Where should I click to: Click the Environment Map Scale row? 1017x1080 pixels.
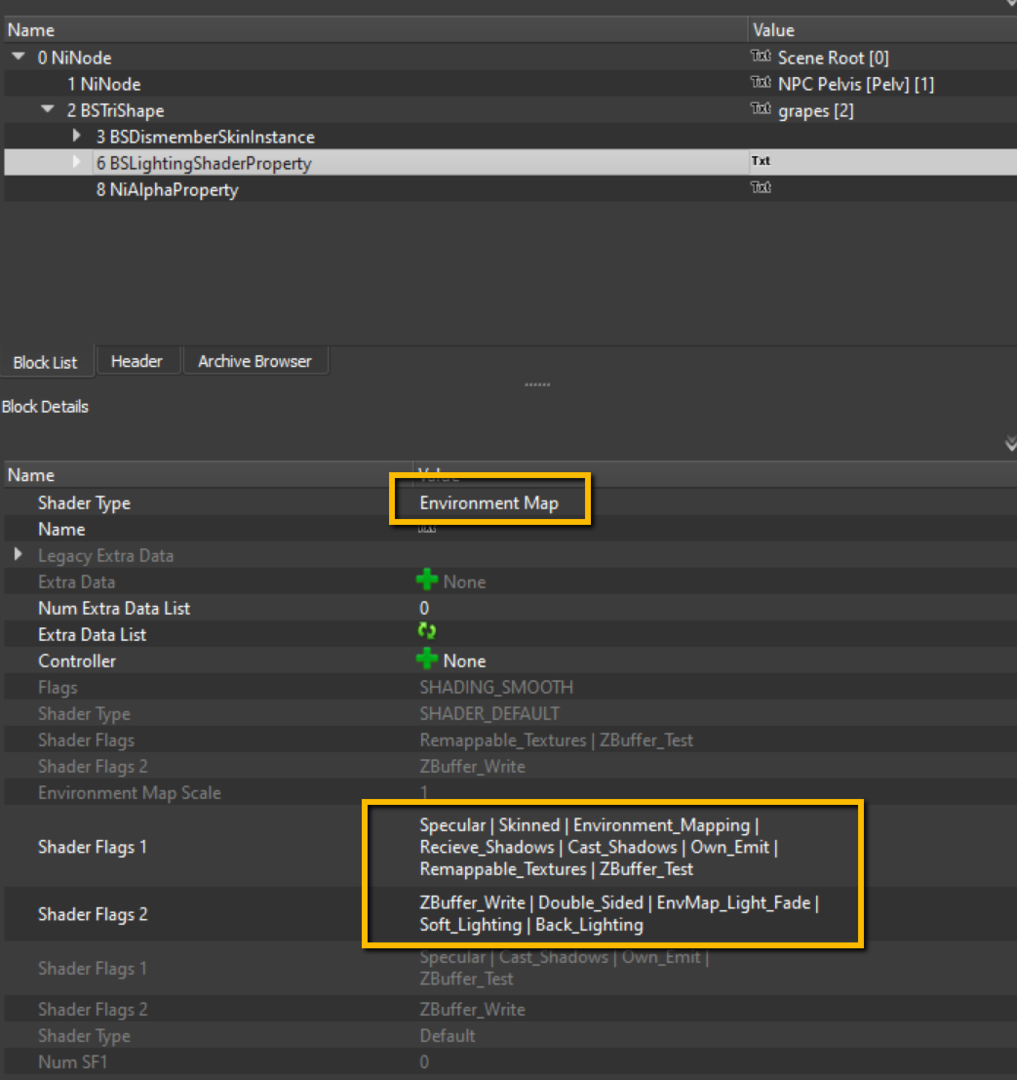[x=510, y=793]
